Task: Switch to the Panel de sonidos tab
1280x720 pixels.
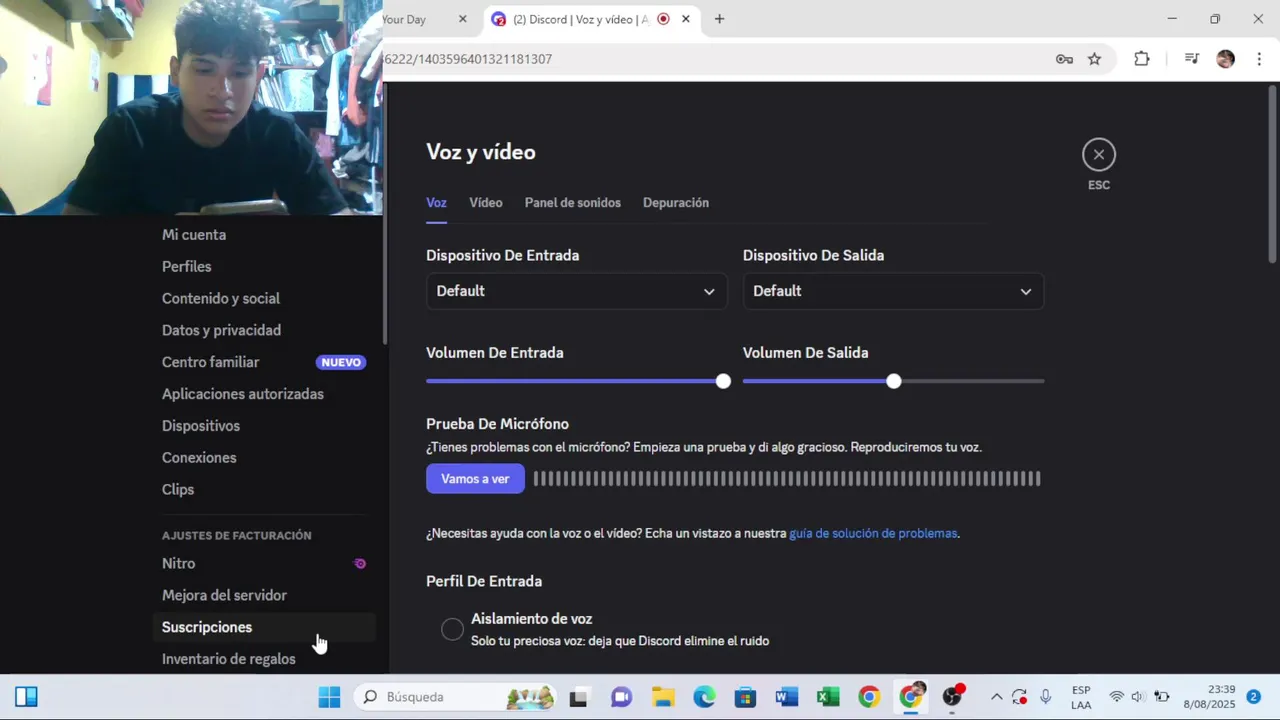Action: pos(573,203)
